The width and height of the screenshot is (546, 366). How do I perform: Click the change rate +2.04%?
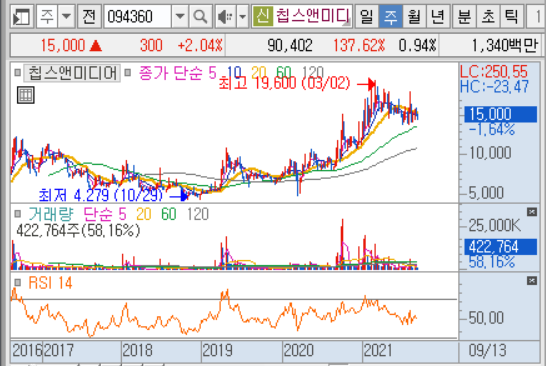tap(200, 45)
